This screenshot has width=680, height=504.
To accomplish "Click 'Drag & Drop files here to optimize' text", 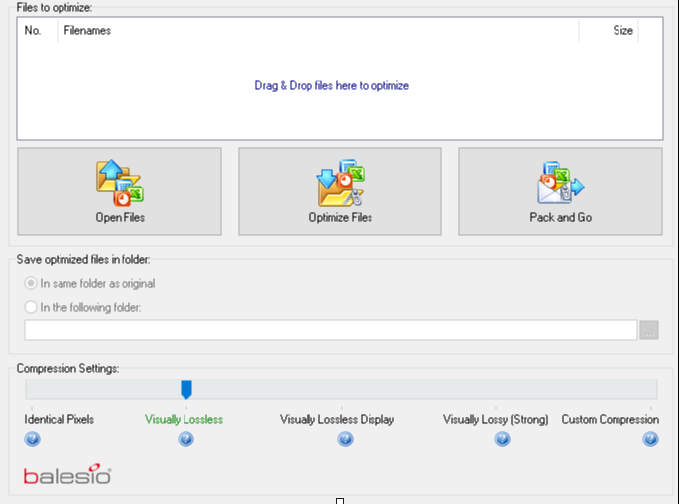I will coord(332,85).
